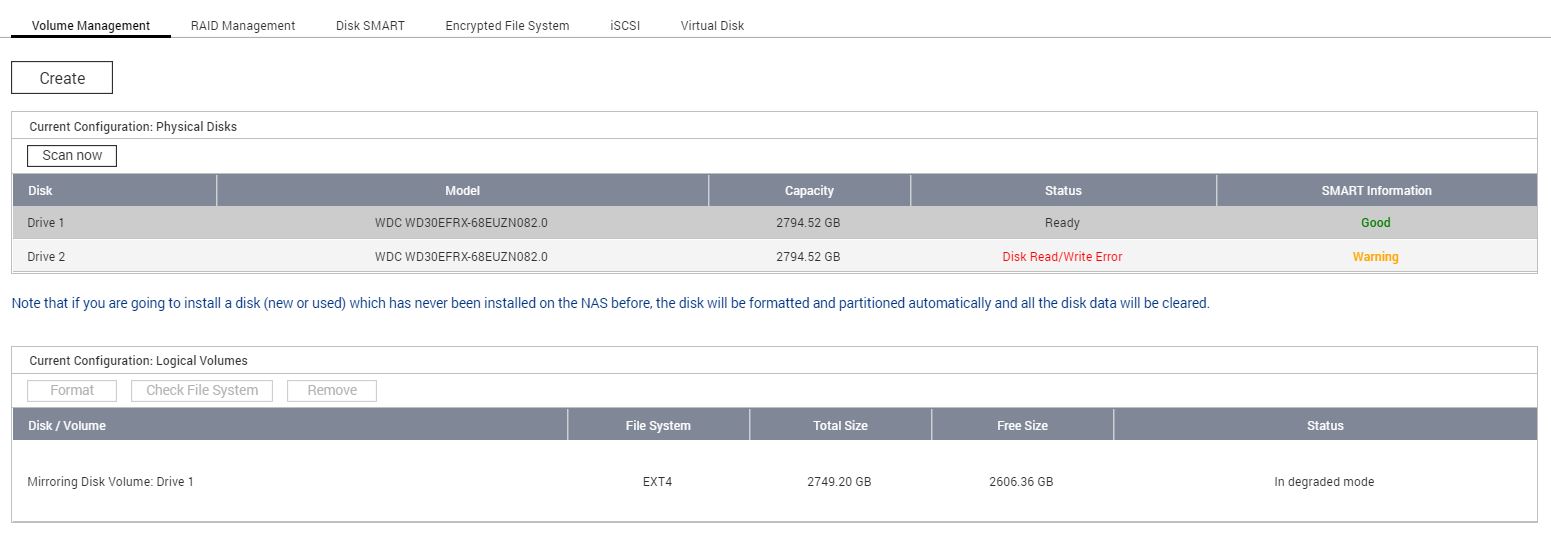Open the Disk SMART tab

(370, 26)
